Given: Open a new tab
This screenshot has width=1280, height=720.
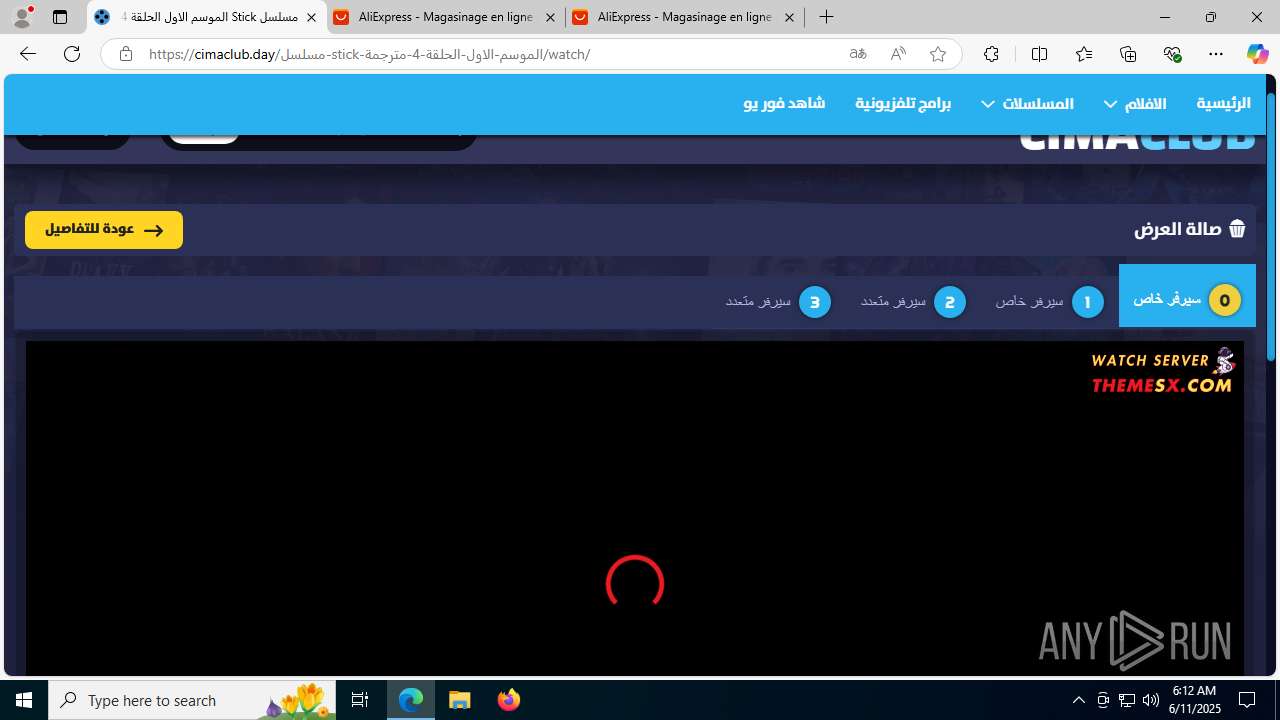Looking at the screenshot, I should (x=826, y=17).
